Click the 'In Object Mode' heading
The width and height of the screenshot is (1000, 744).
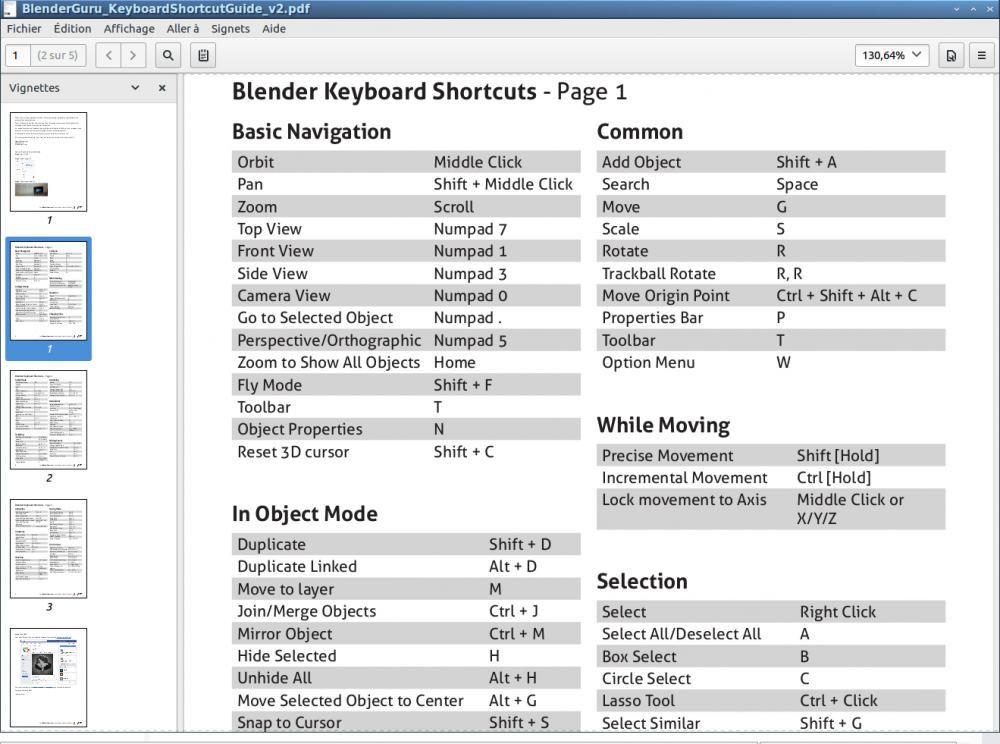(305, 514)
